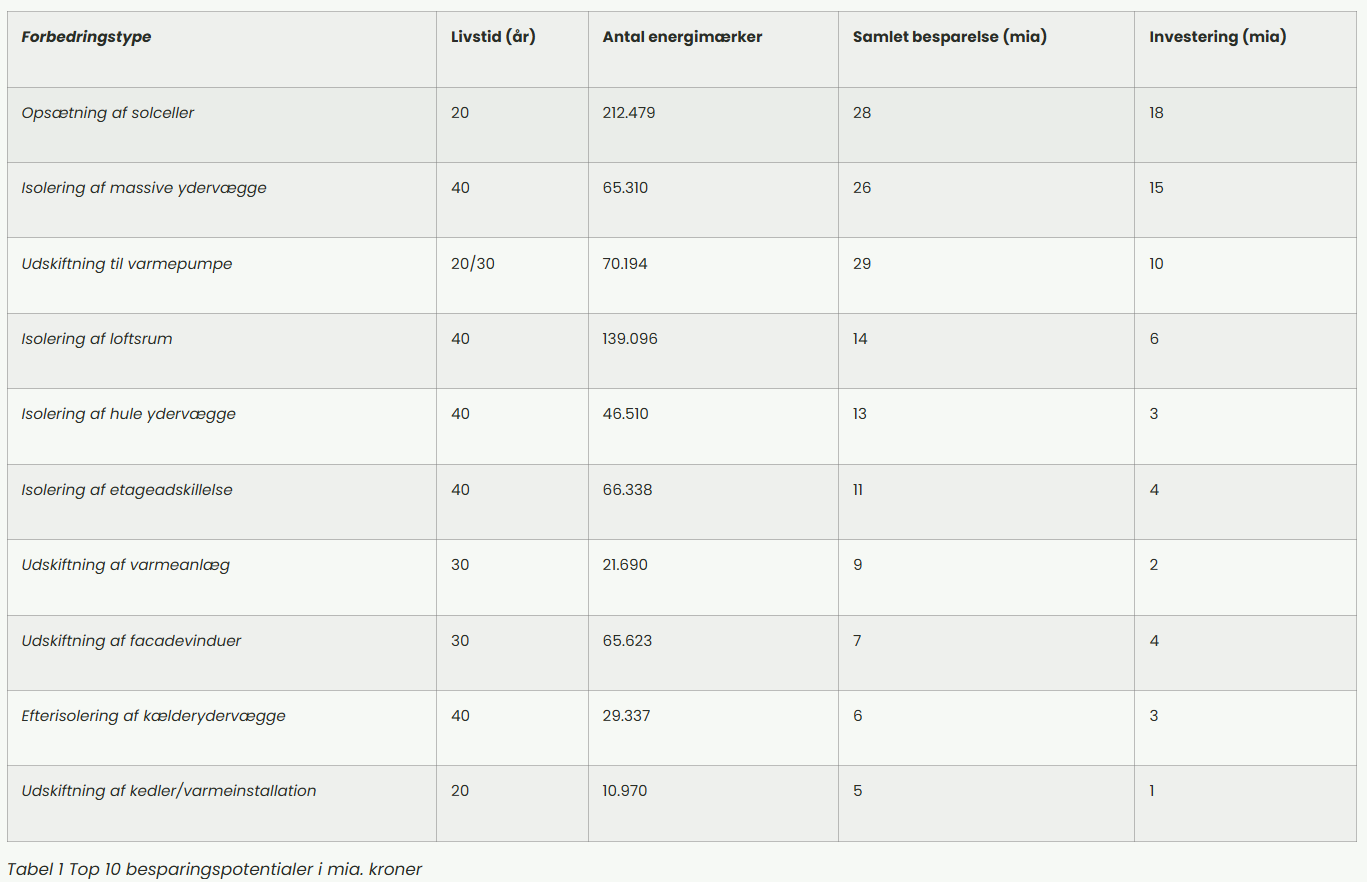The width and height of the screenshot is (1367, 882).
Task: Select the Opsætning af solceller row label
Action: pyautogui.click(x=108, y=113)
